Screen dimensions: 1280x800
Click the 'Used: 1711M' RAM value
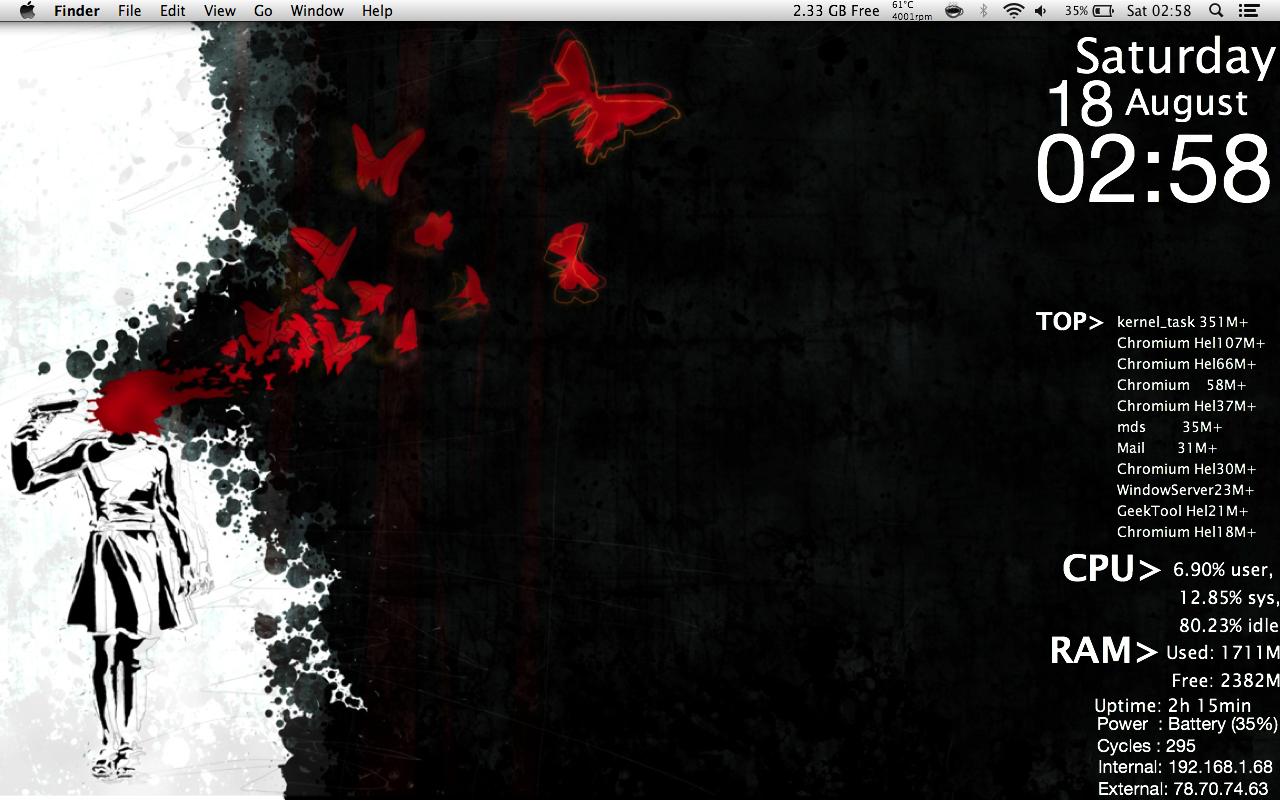pyautogui.click(x=1223, y=653)
